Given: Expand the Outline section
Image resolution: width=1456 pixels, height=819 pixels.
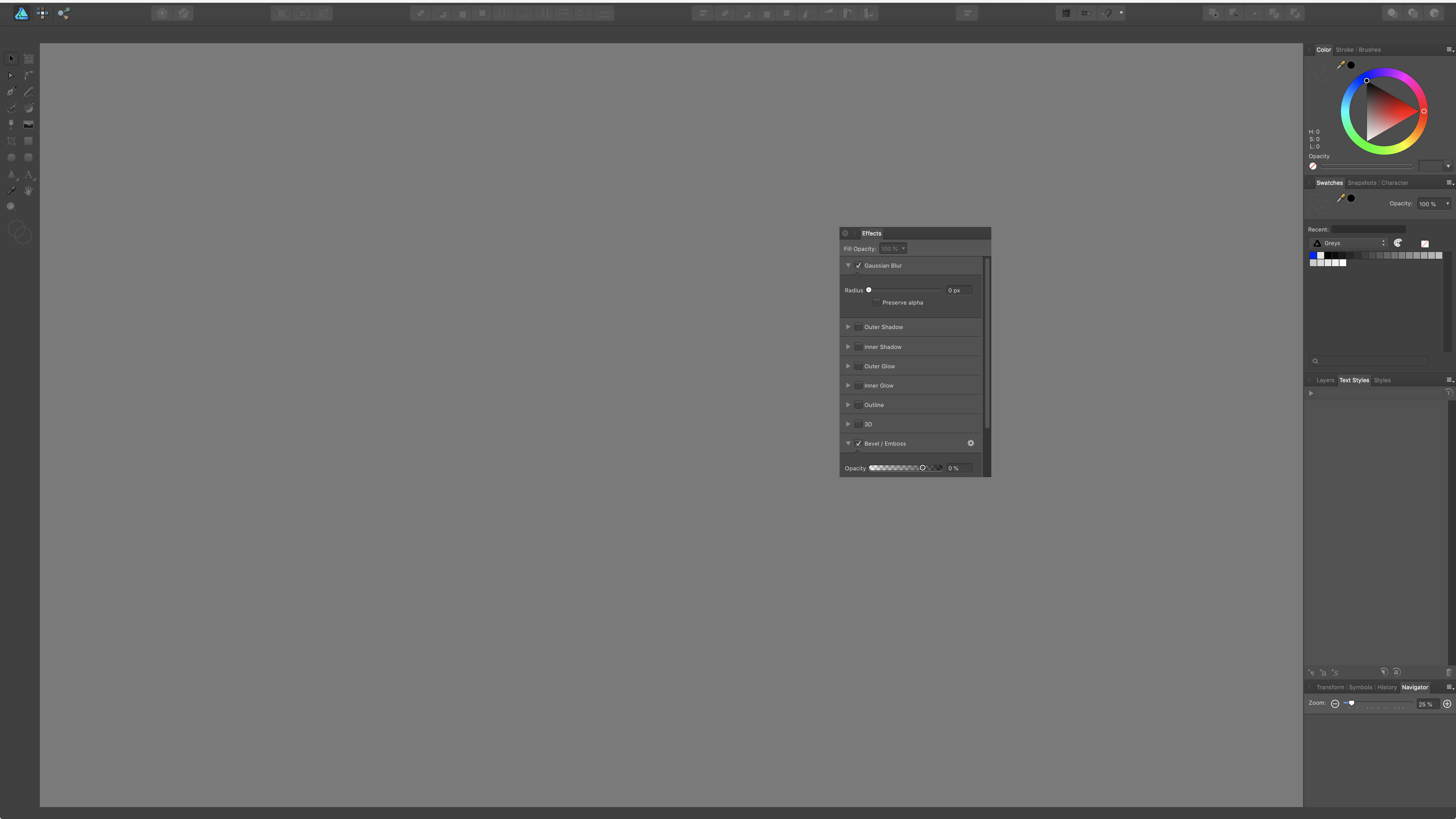Looking at the screenshot, I should pos(848,405).
